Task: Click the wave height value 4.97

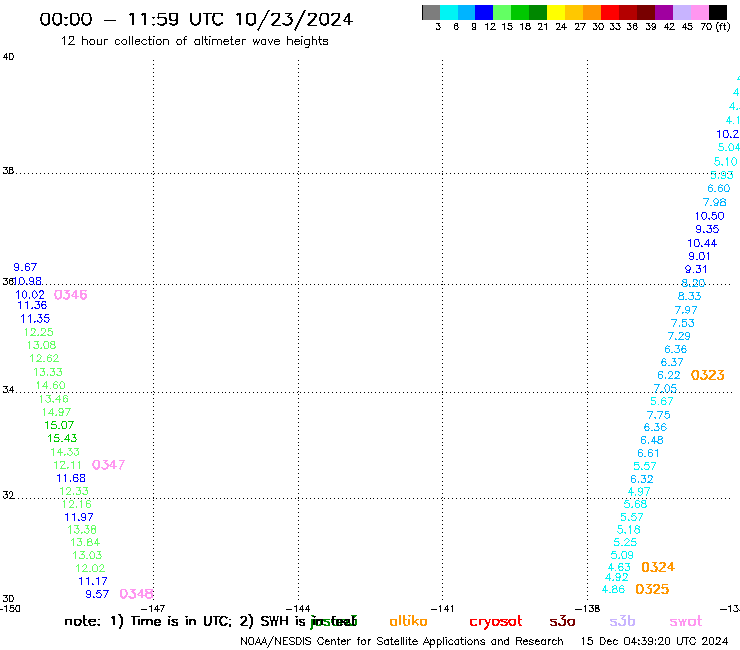Action: [639, 491]
